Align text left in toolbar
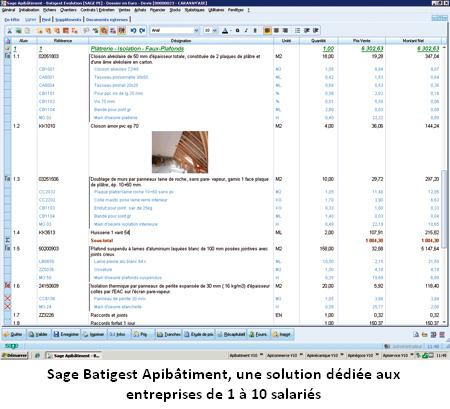The width and height of the screenshot is (450, 409). [267, 31]
